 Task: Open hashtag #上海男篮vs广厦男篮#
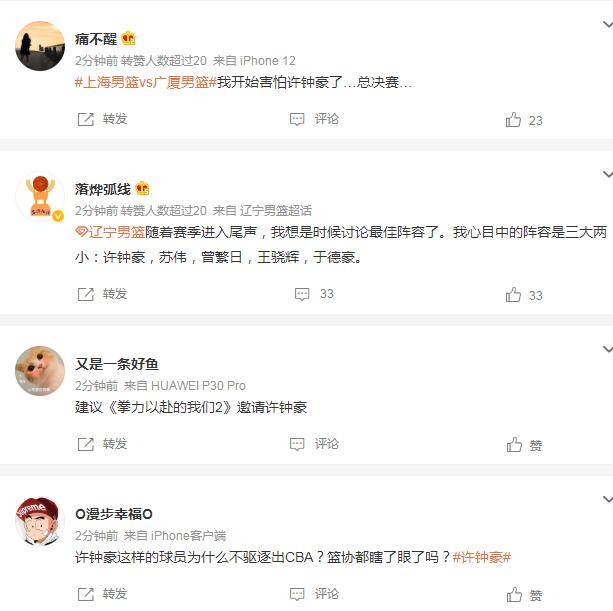145,82
